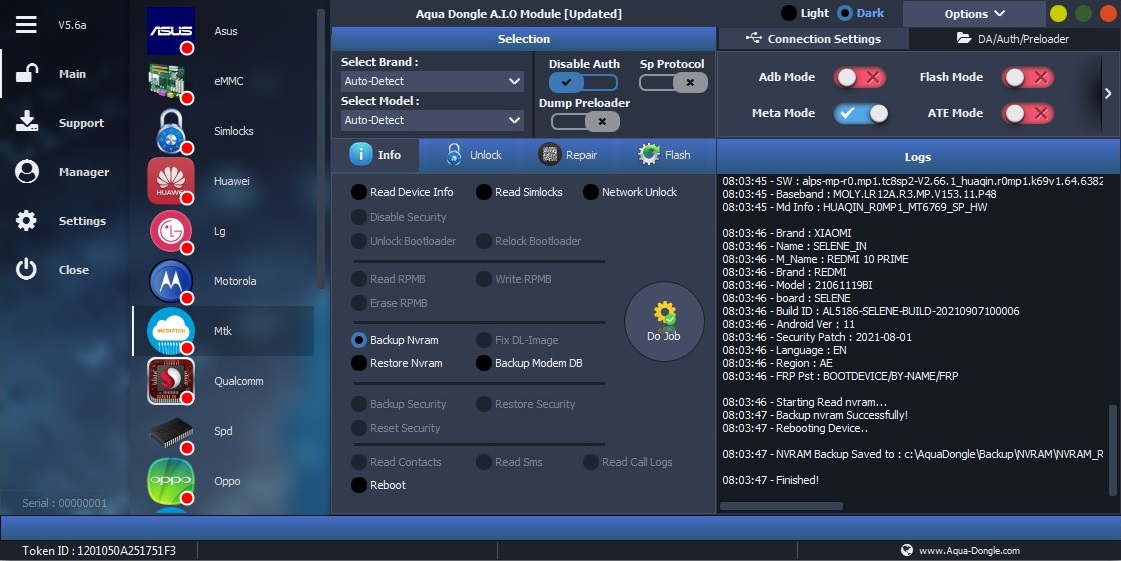Open the Manager user icon
The width and height of the screenshot is (1121, 561).
[26, 172]
